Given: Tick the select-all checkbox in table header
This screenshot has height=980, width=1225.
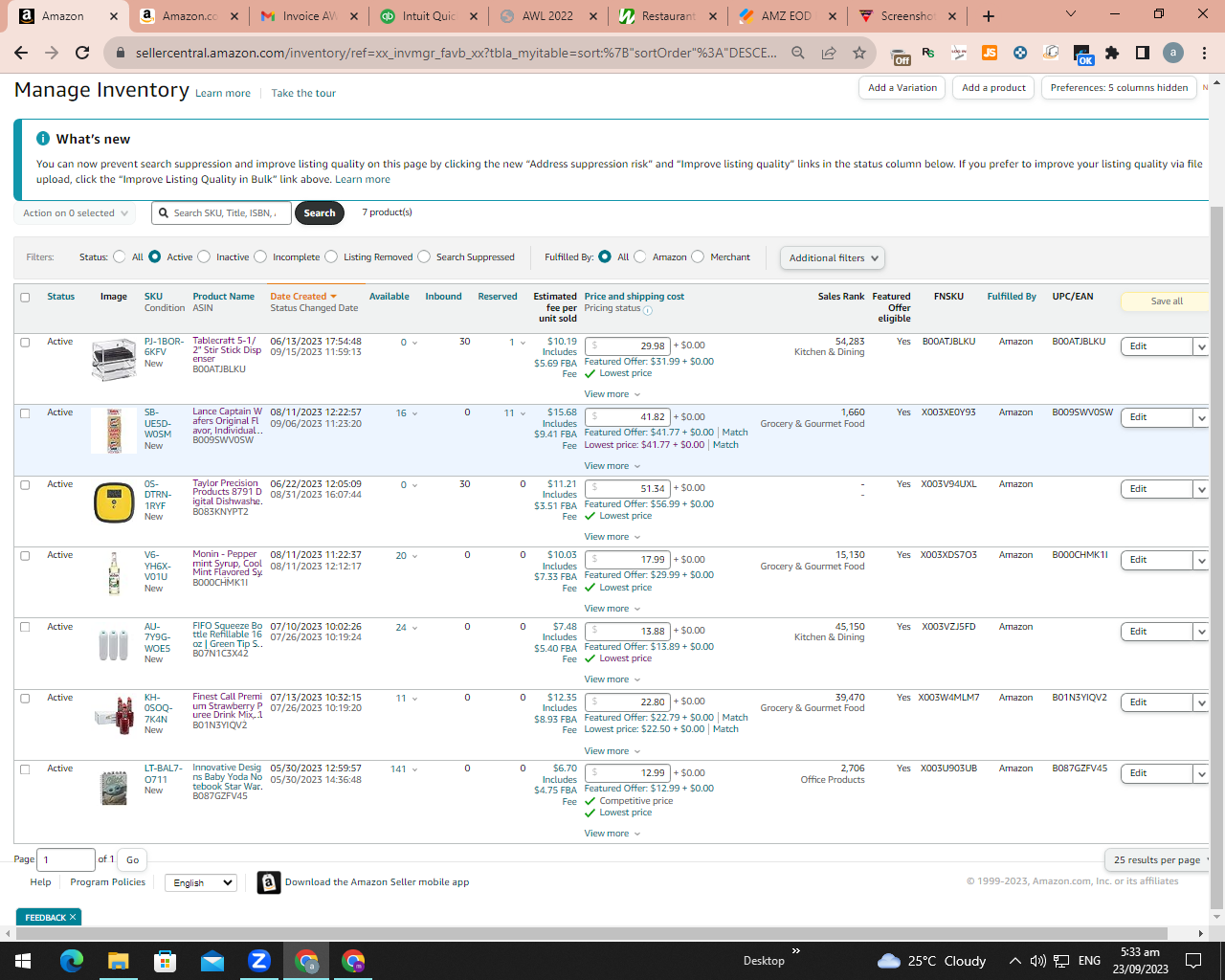Looking at the screenshot, I should pos(25,298).
